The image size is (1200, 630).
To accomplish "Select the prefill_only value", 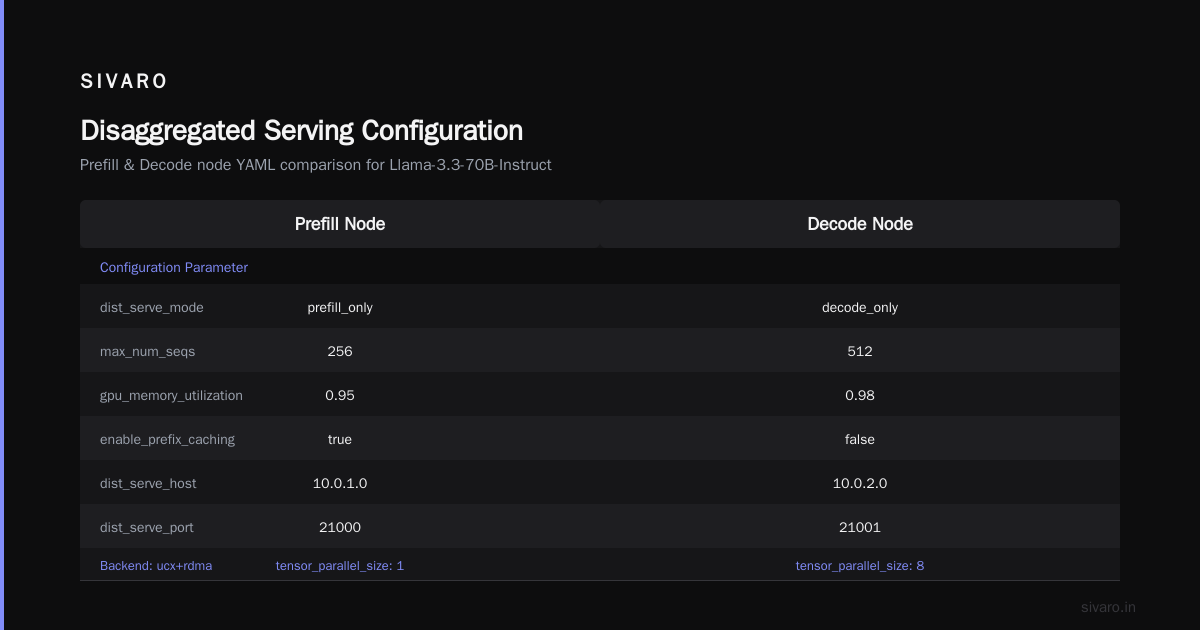I will click(x=340, y=308).
